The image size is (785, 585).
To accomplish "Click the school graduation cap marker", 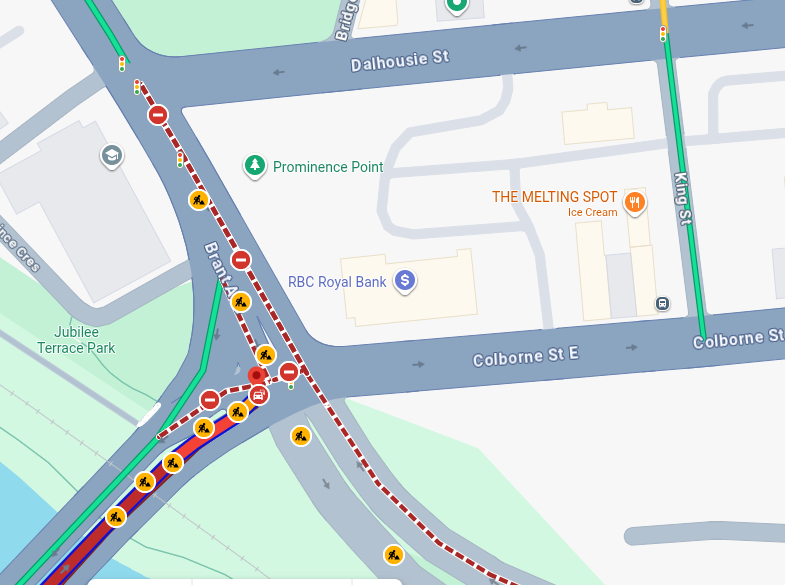I will point(112,156).
